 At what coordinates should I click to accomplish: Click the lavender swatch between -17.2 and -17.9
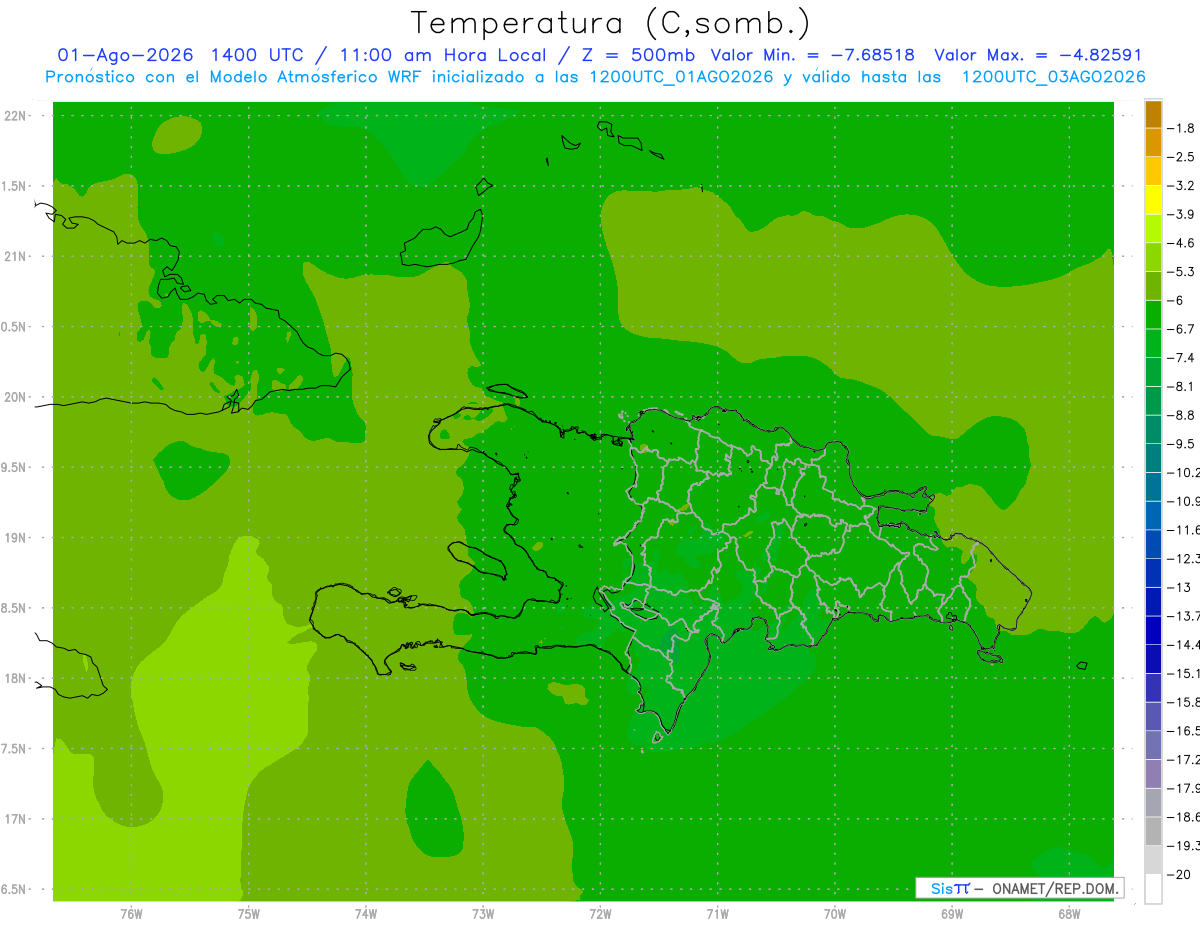(x=1153, y=774)
